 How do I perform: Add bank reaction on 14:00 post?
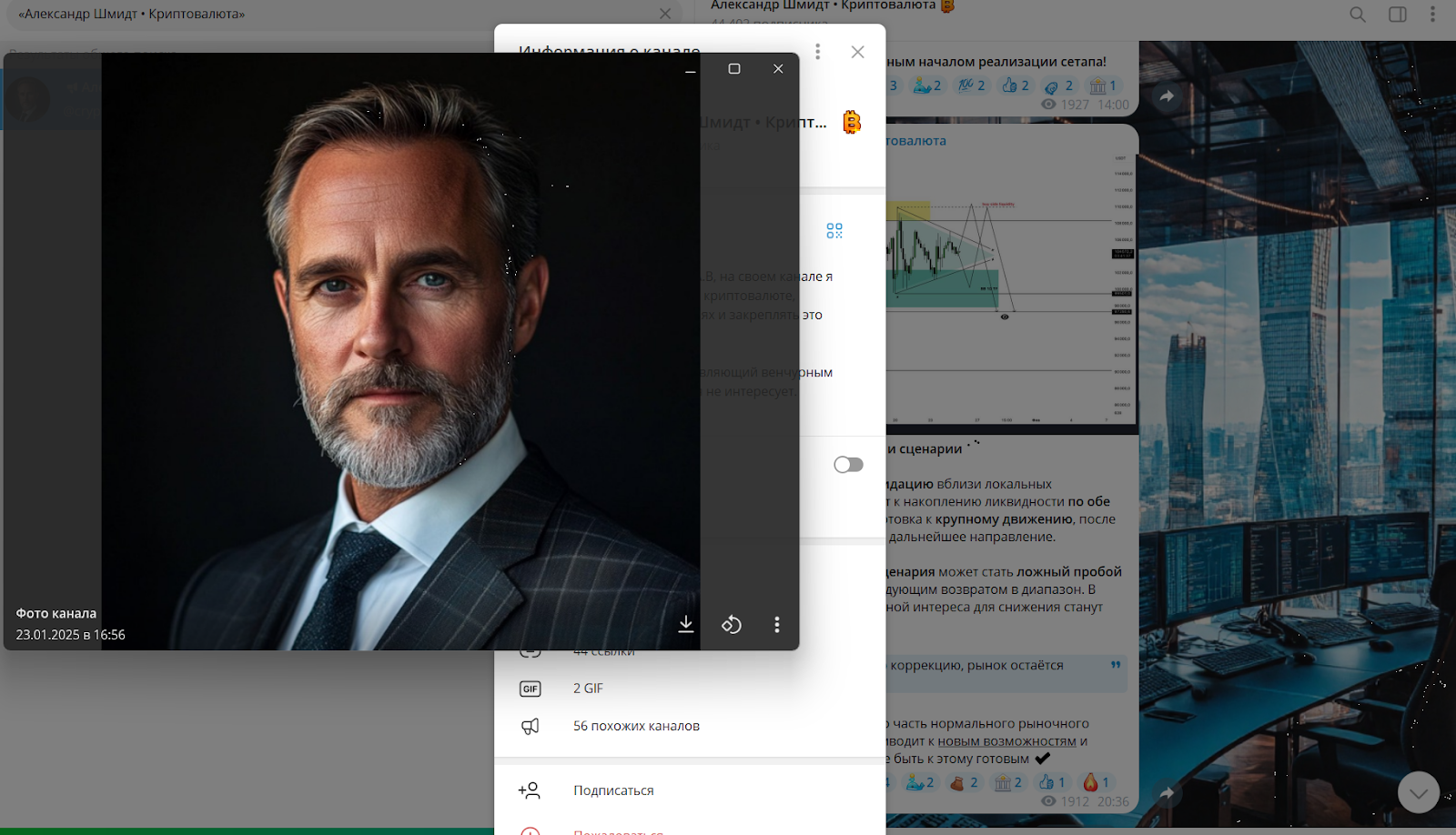click(x=1103, y=86)
